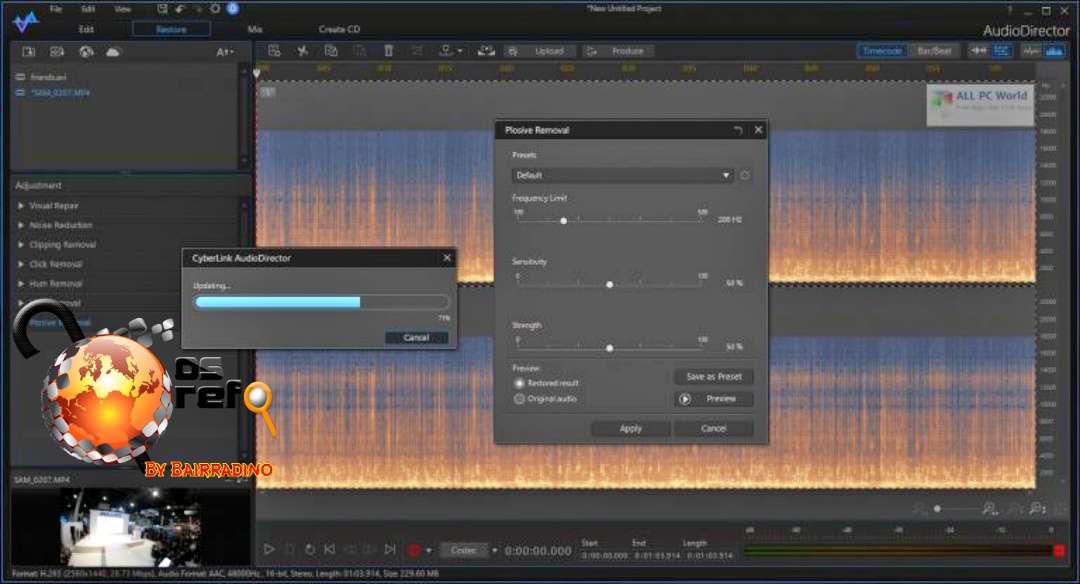This screenshot has width=1080, height=584.
Task: Switch to the Create CD tab
Action: [339, 30]
